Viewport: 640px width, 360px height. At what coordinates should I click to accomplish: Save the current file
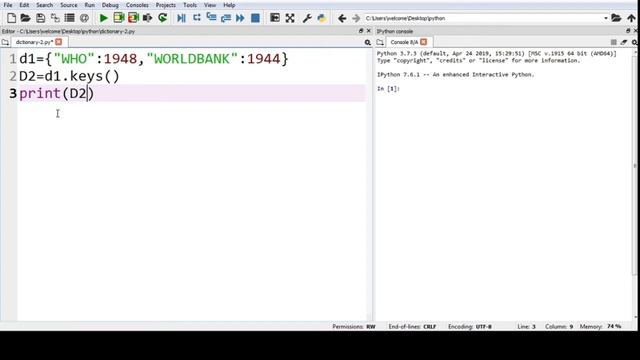[x=40, y=18]
